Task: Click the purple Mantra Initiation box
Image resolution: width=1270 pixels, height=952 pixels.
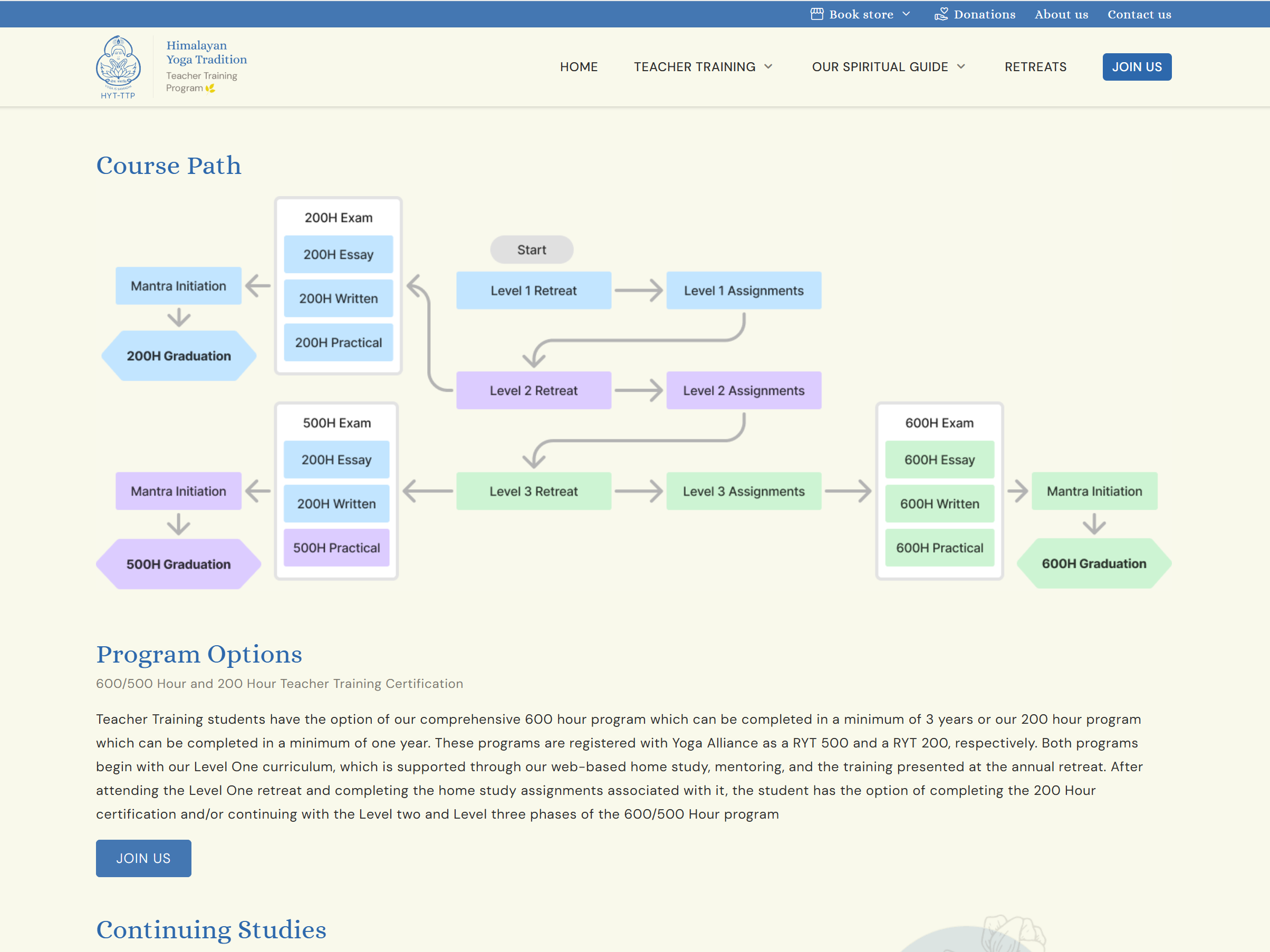Action: click(179, 491)
